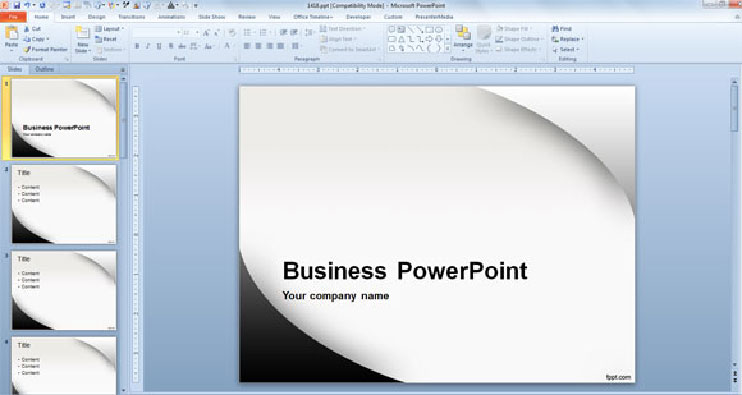Click the Save icon in quick access toolbar

coord(17,5)
